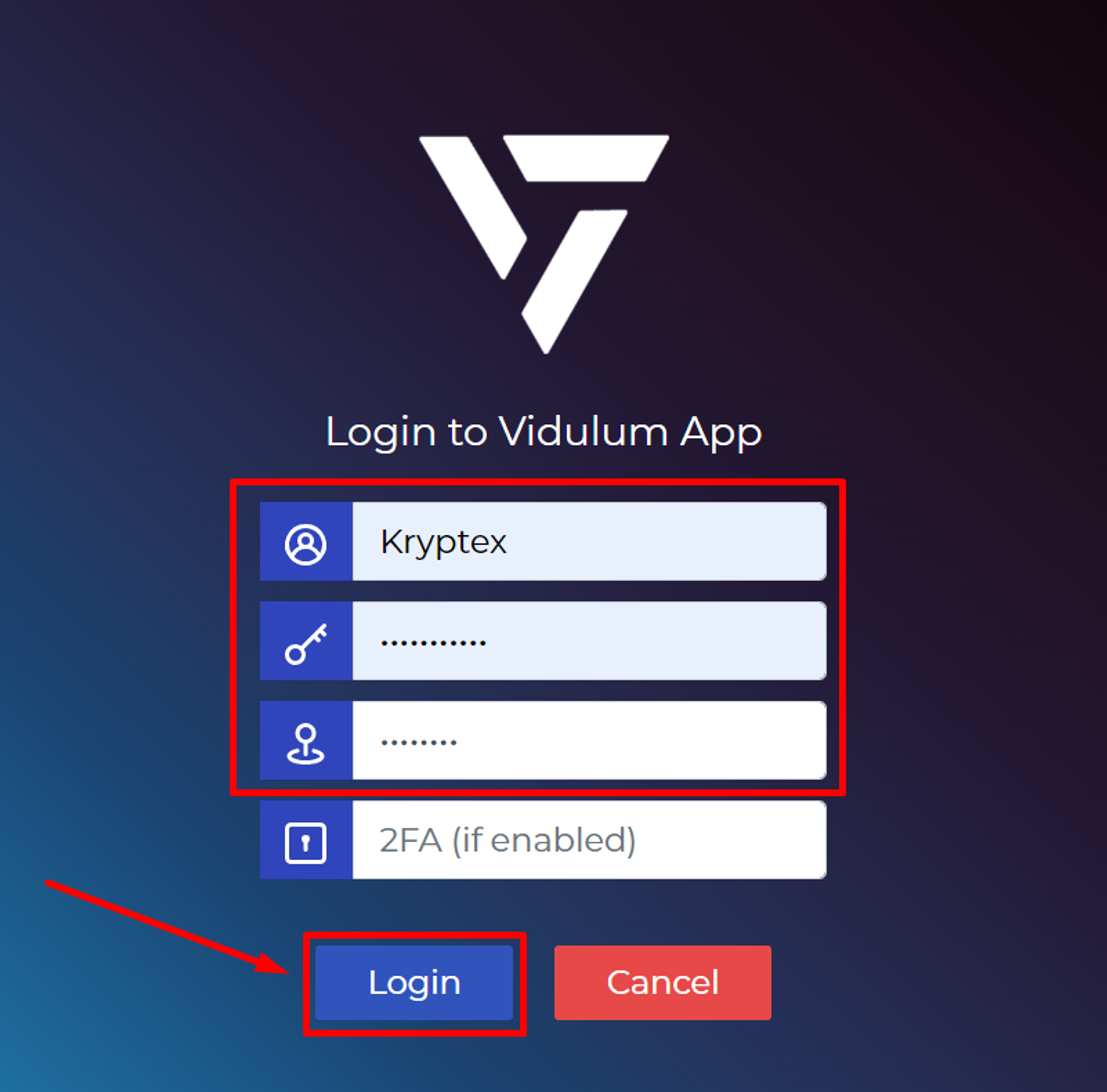Focus the username field containing Kryptex
This screenshot has width=1107, height=1092.
[589, 541]
